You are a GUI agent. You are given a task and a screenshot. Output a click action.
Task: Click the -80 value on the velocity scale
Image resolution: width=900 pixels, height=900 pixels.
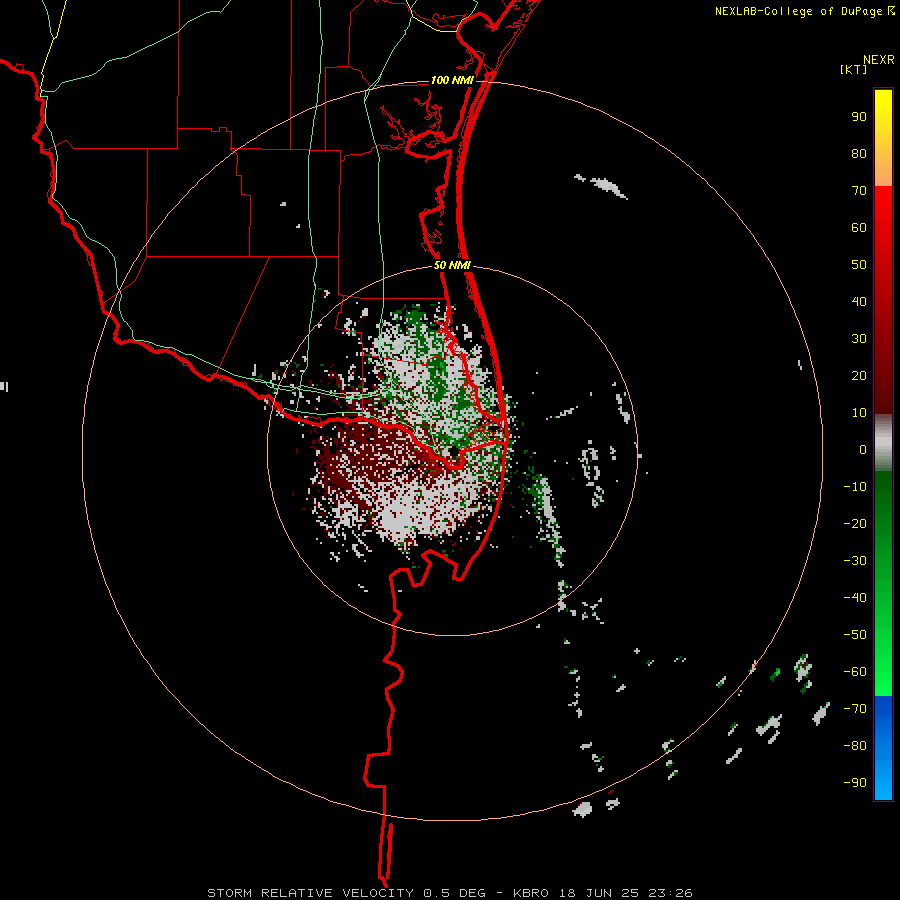[x=855, y=746]
